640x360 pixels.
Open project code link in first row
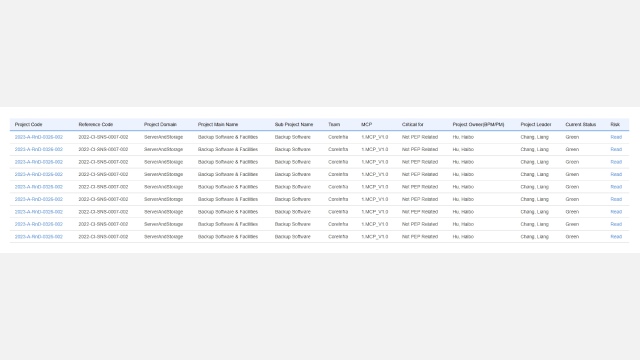pyautogui.click(x=39, y=137)
